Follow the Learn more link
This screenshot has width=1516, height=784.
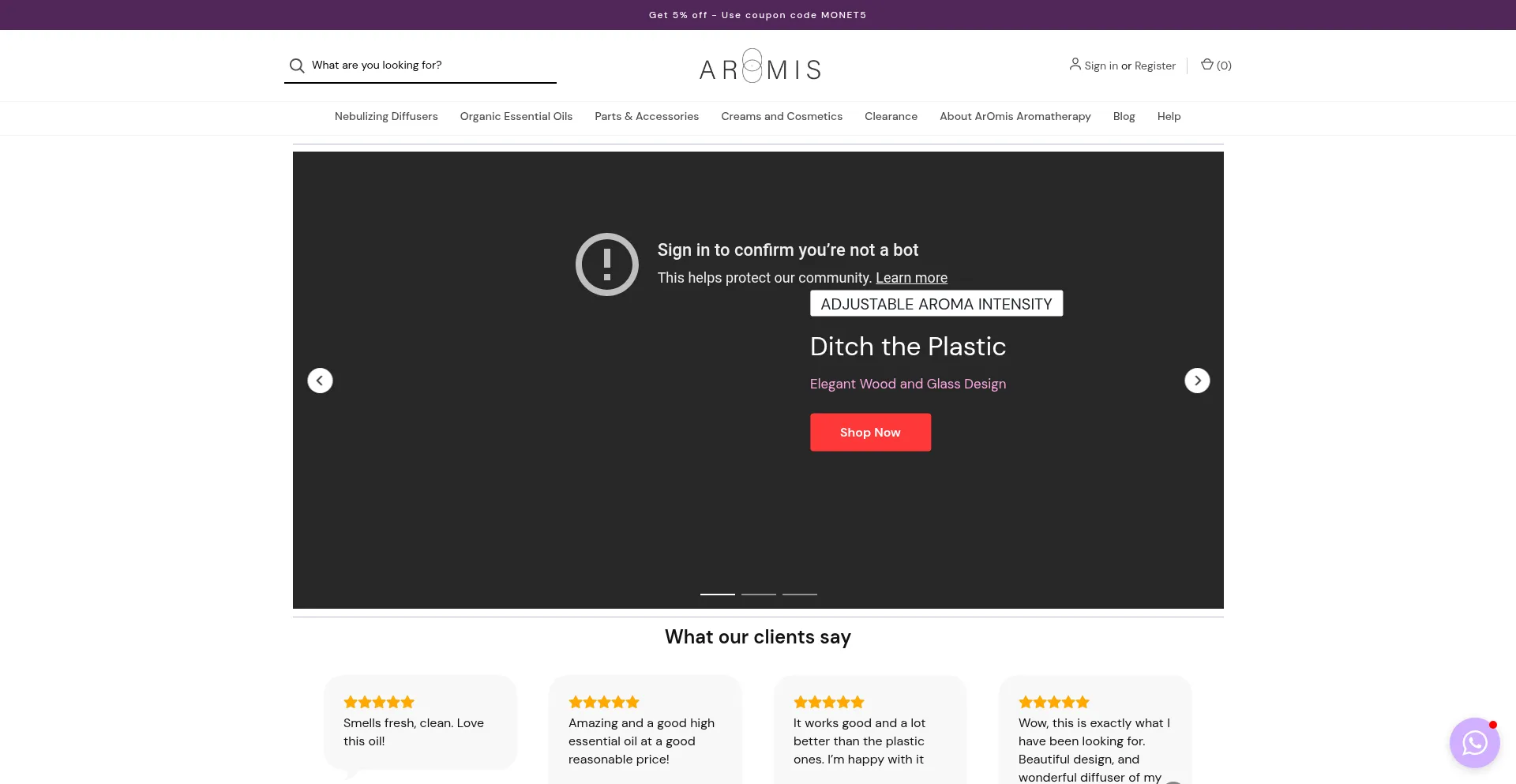911,278
